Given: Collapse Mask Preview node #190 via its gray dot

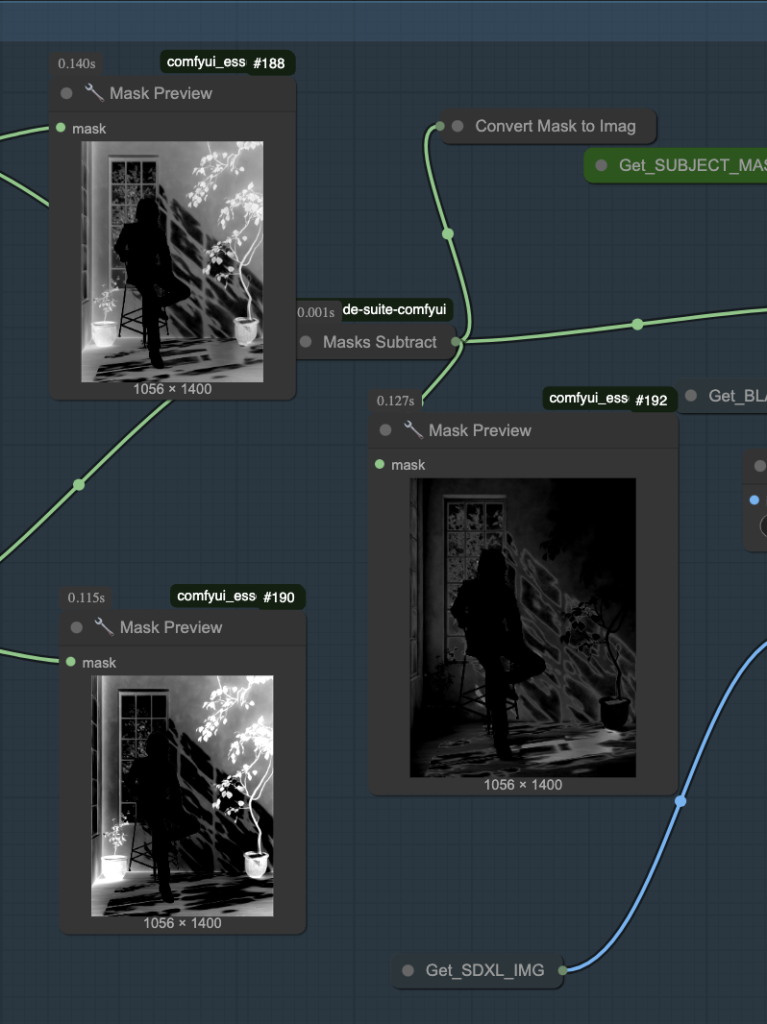Looking at the screenshot, I should [x=76, y=628].
